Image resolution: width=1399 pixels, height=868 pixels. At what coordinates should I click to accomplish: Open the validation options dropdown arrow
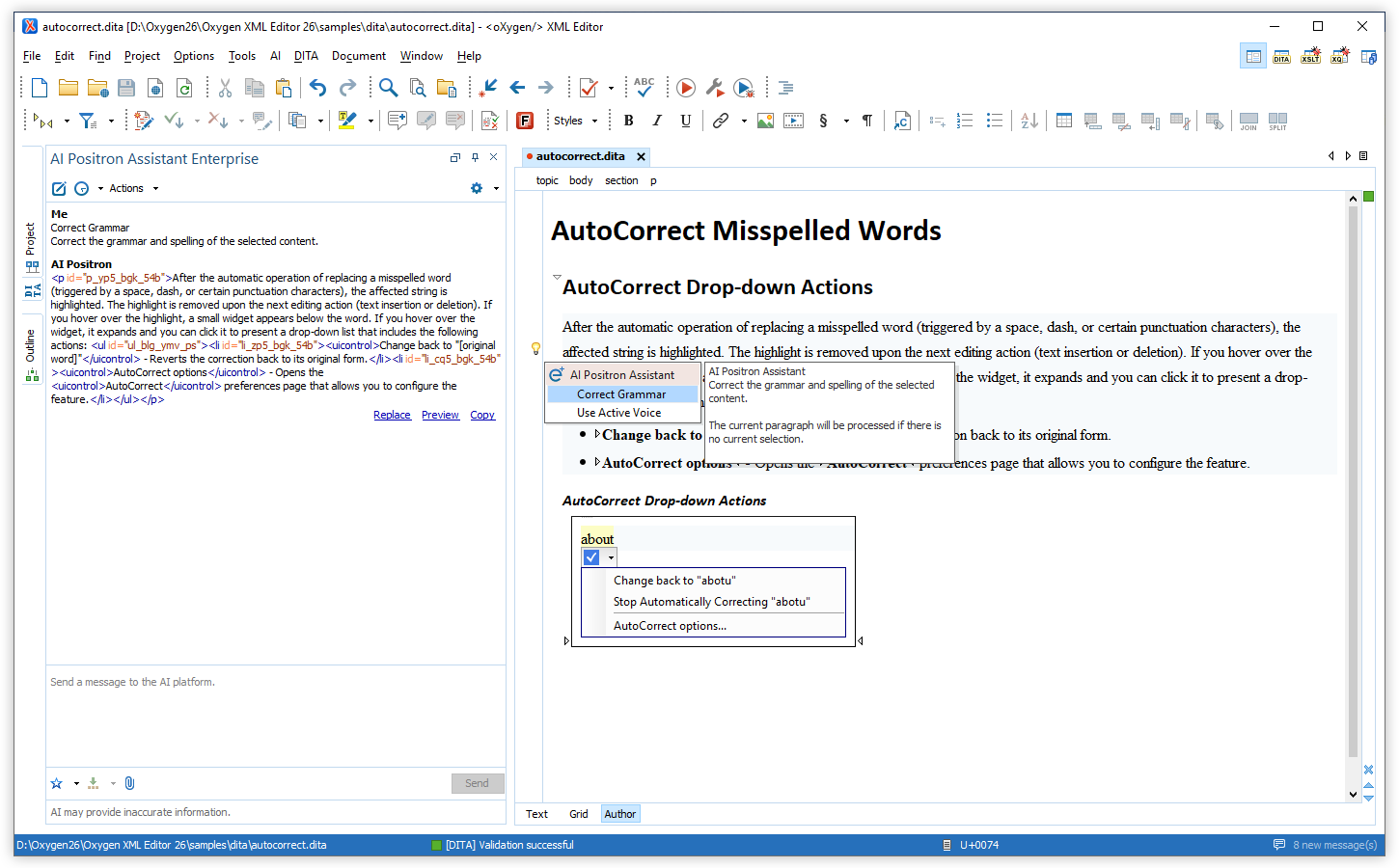611,88
